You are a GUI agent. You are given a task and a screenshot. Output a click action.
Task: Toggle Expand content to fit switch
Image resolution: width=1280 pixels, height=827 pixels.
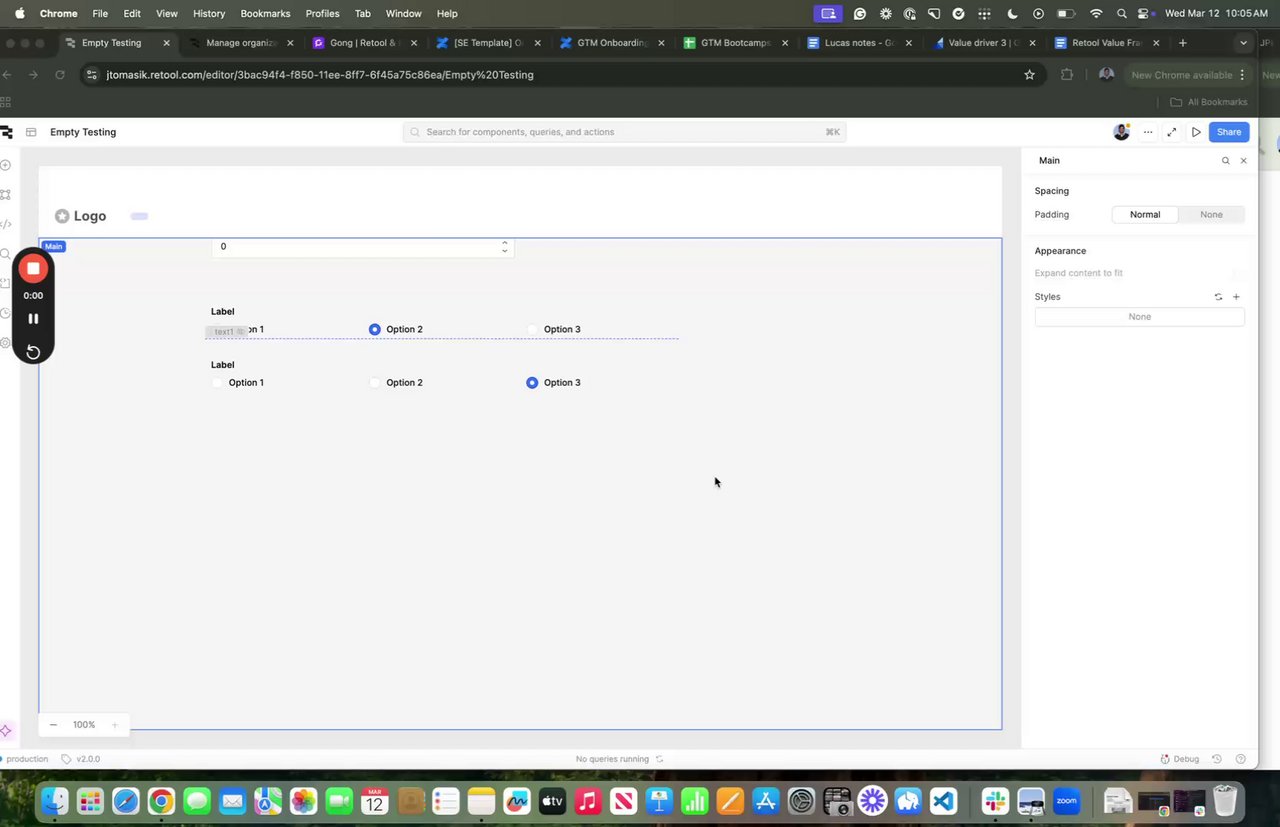[1236, 273]
